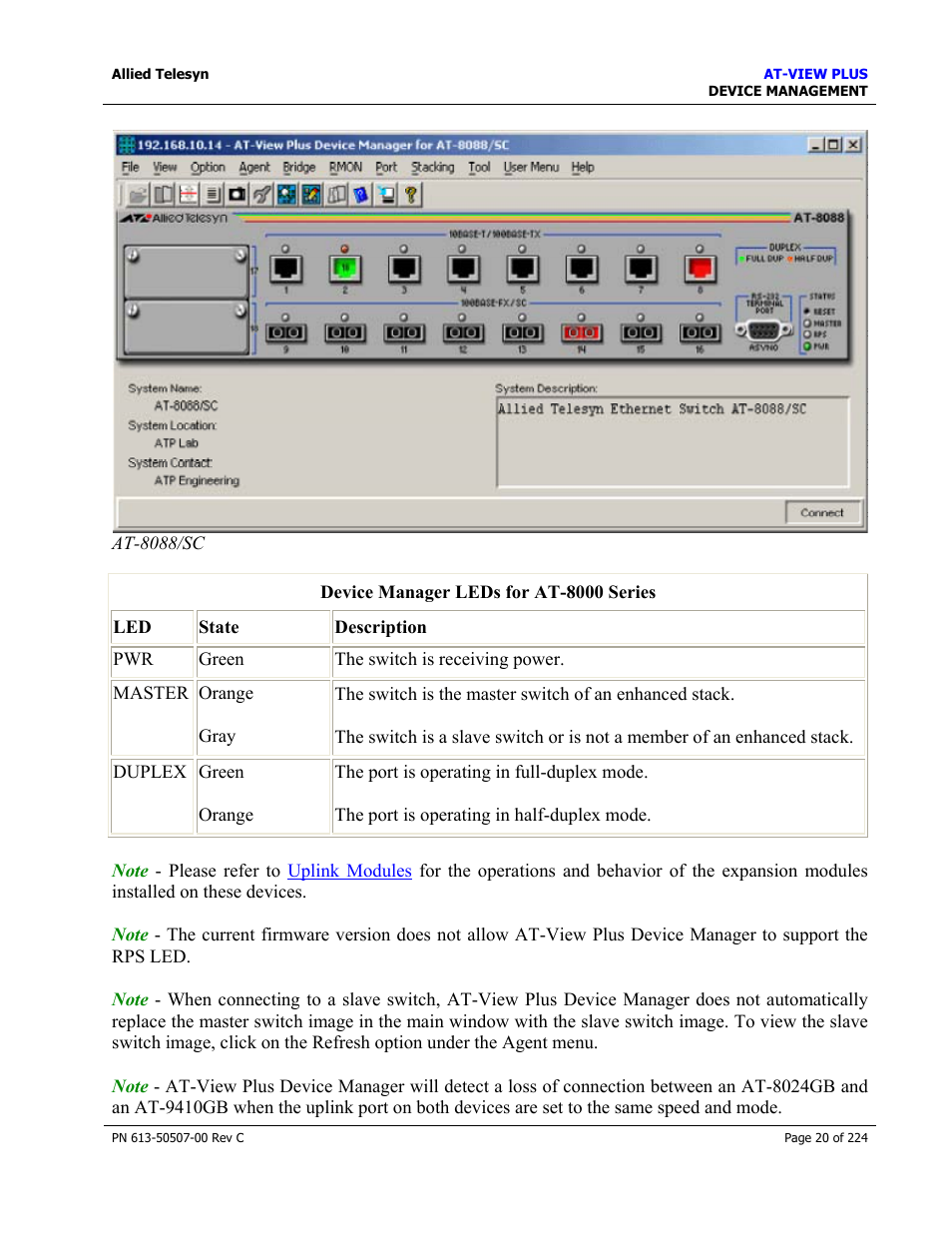Click the two-pane book toolbar icon
This screenshot has height=1233, width=952.
coord(163,194)
